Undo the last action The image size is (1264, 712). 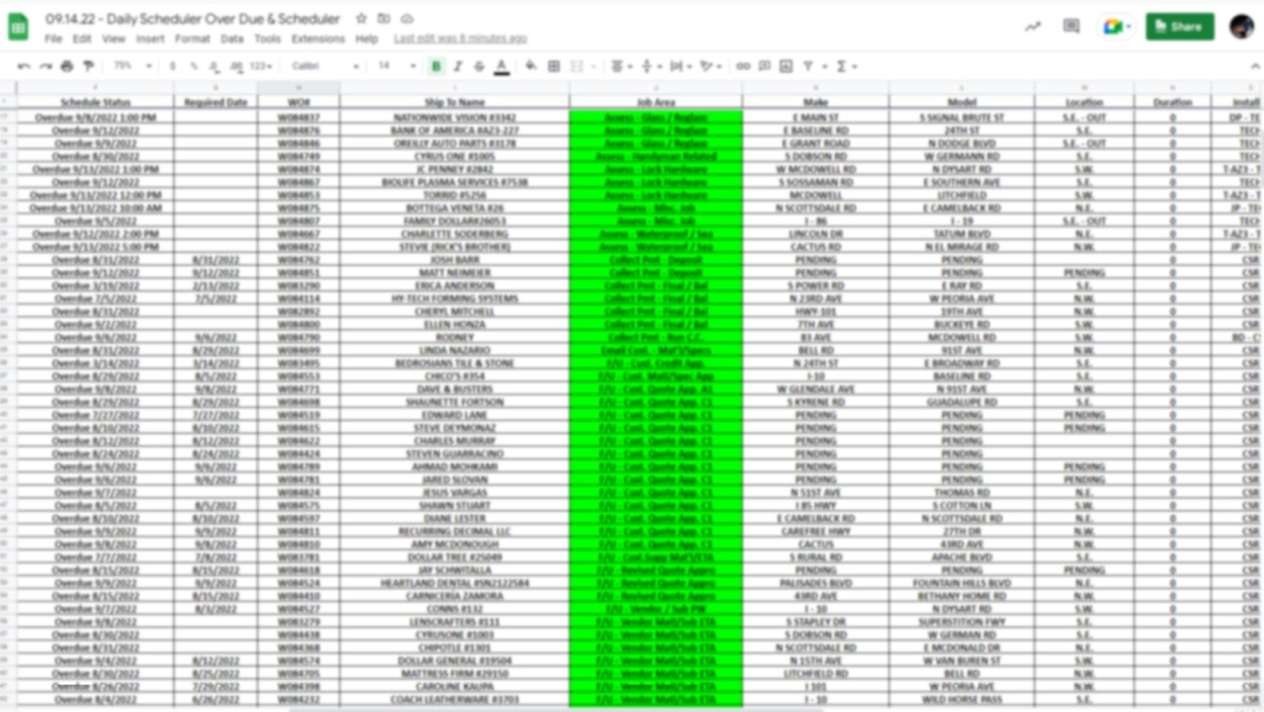coord(24,66)
